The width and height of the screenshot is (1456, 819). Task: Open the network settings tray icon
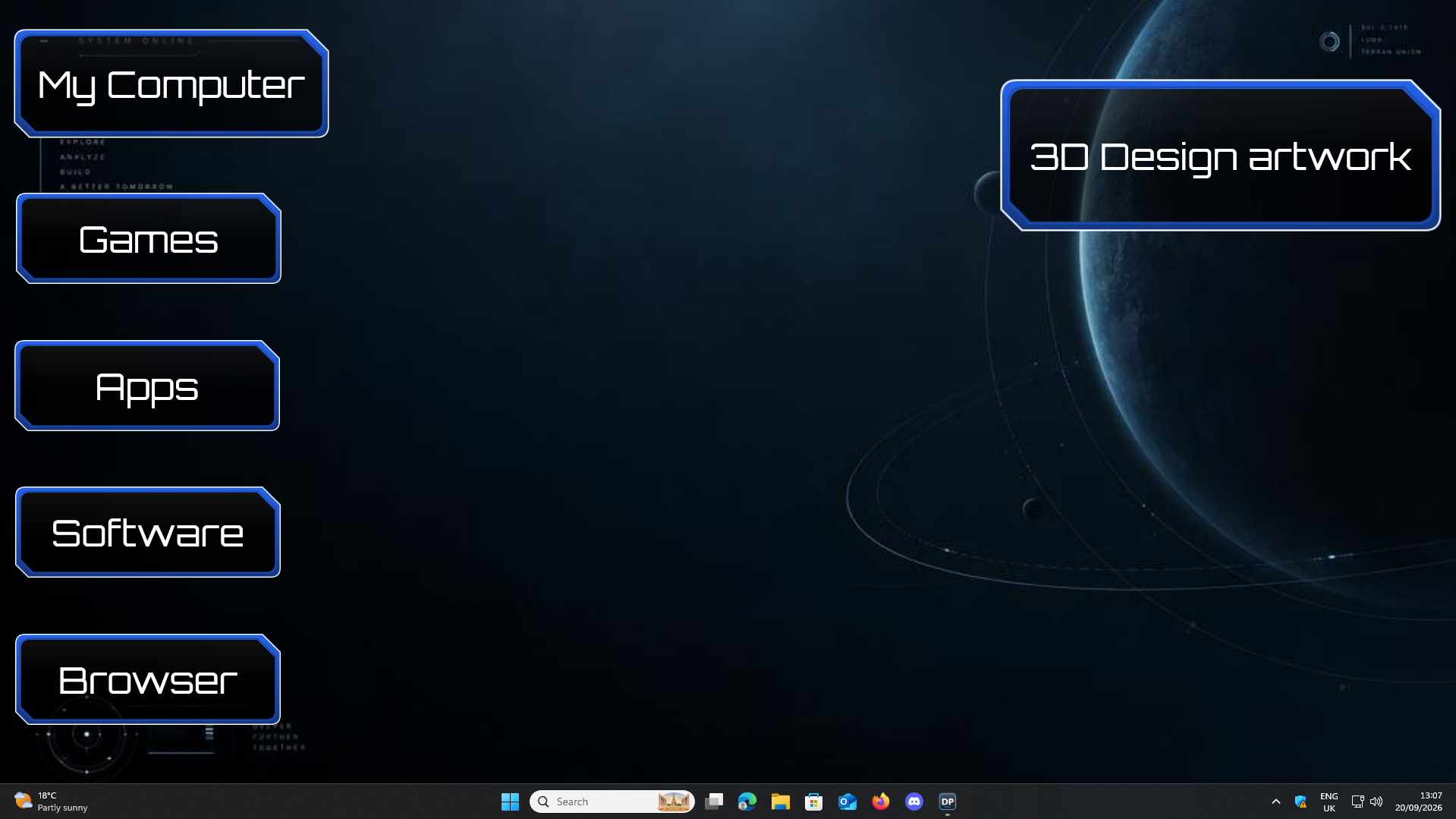pyautogui.click(x=1357, y=802)
